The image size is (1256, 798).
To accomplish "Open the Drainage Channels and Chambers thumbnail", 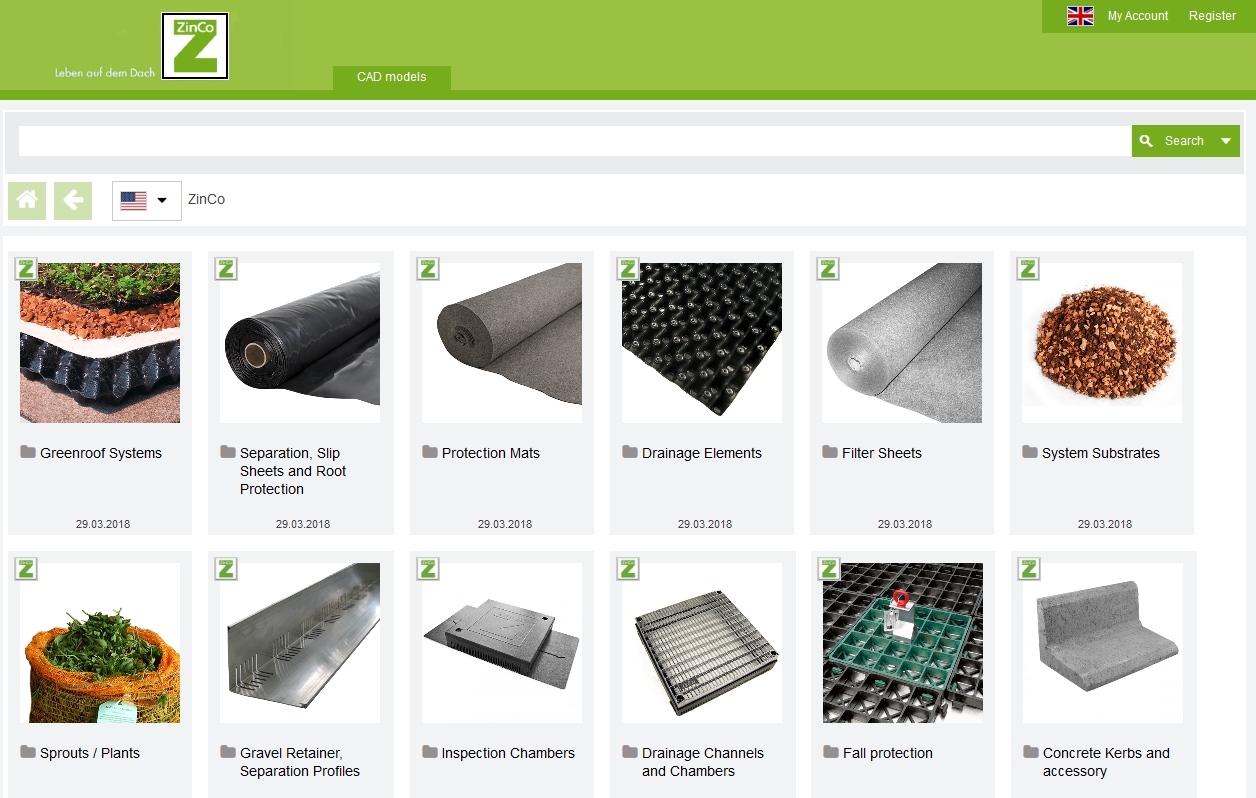I will point(702,643).
